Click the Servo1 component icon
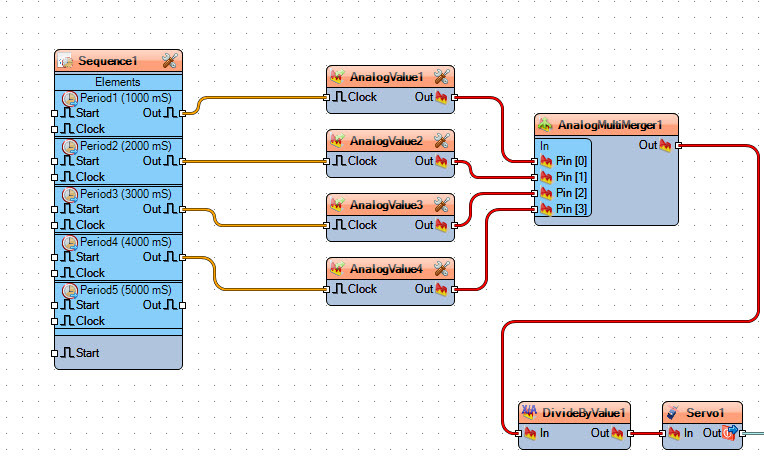 pos(673,412)
